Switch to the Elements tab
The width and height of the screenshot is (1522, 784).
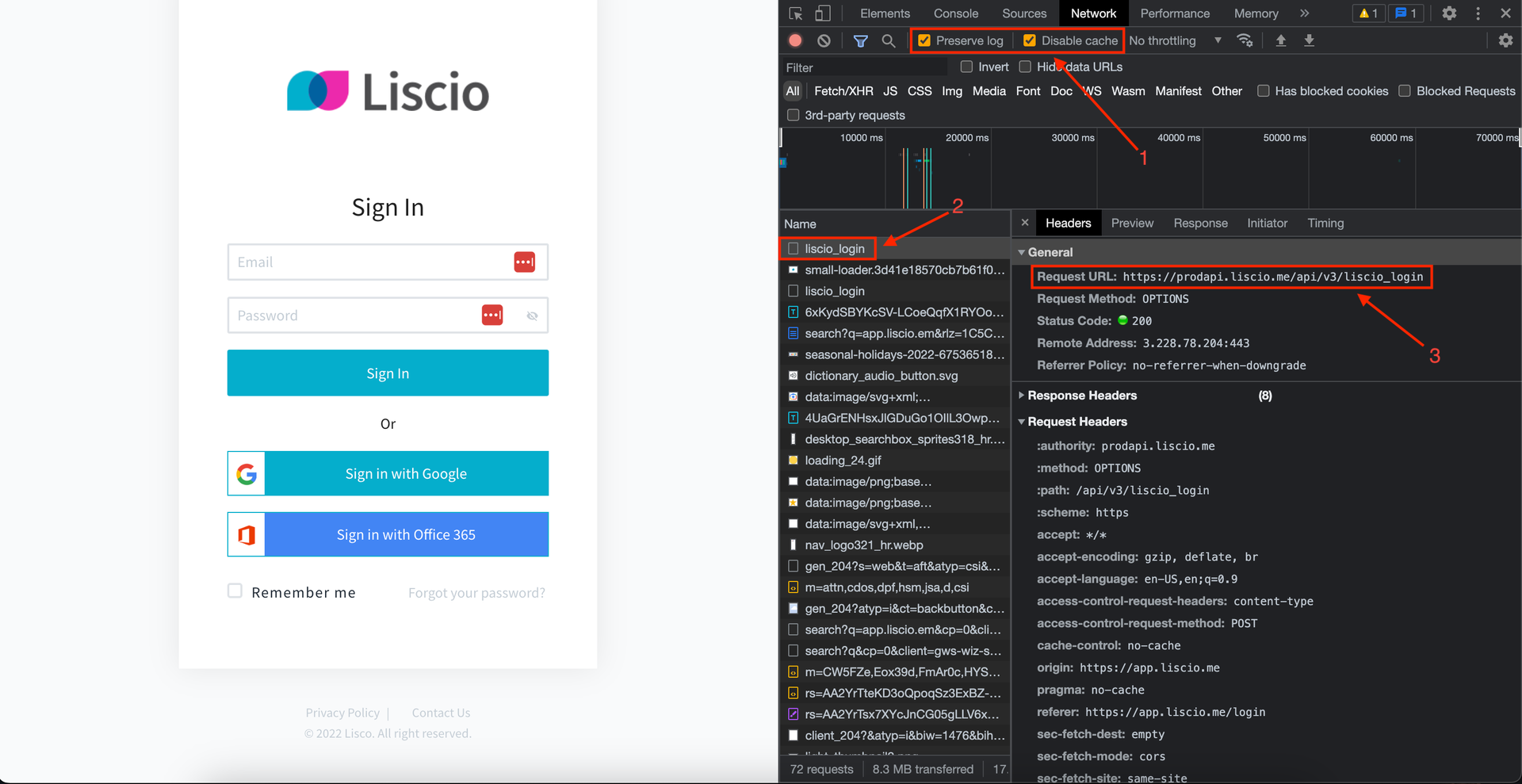coord(885,13)
